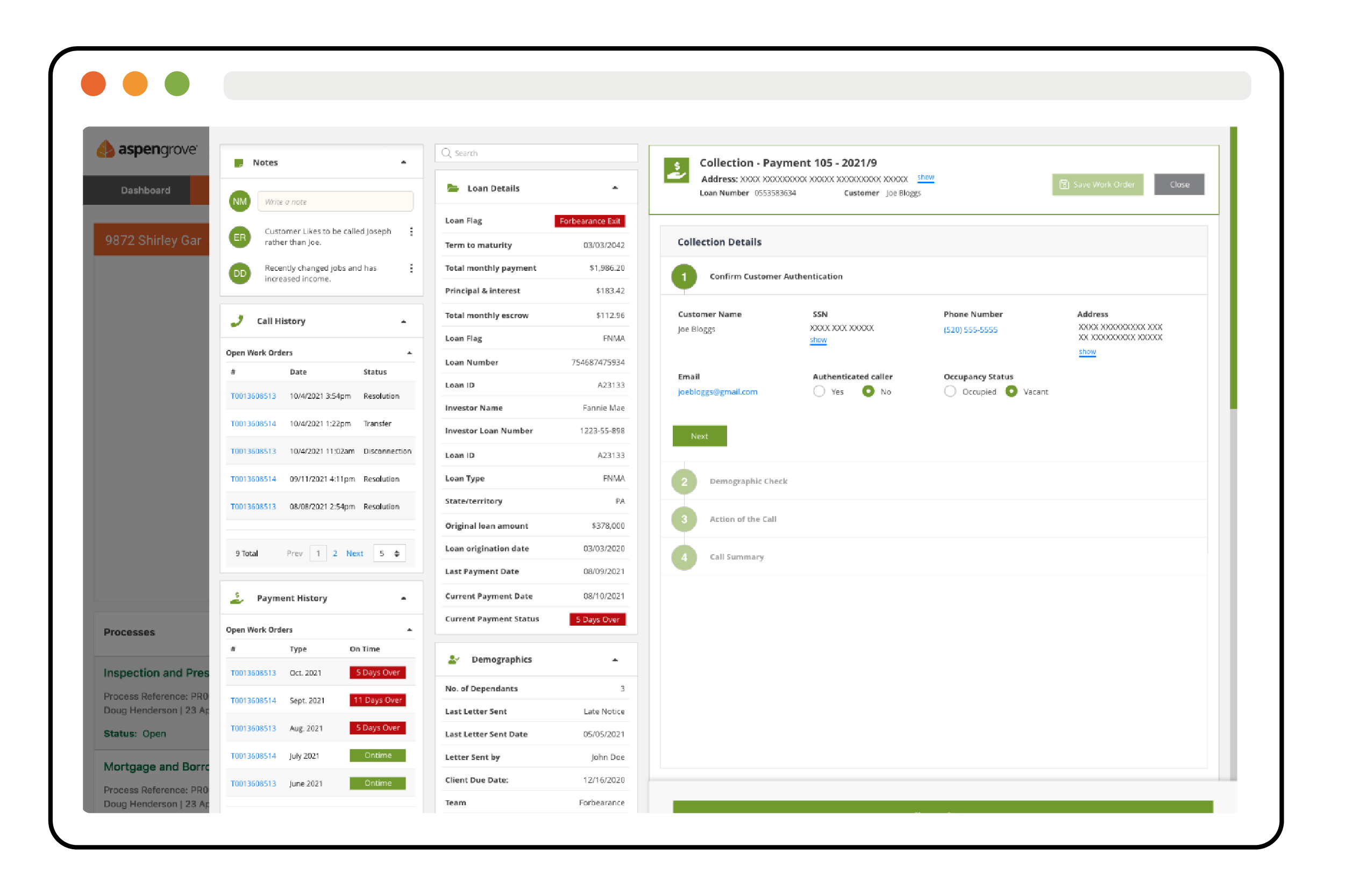
Task: Click the Write a note field
Action: (335, 202)
